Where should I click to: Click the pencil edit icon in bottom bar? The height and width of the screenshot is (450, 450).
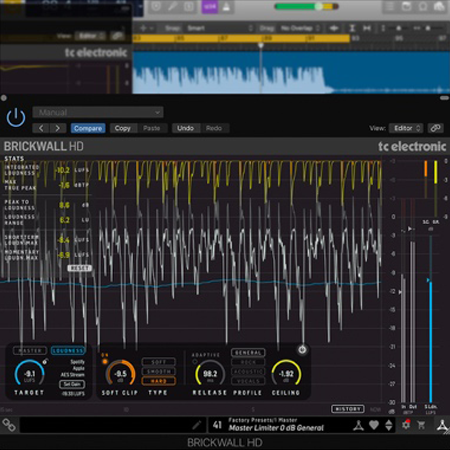[197, 425]
